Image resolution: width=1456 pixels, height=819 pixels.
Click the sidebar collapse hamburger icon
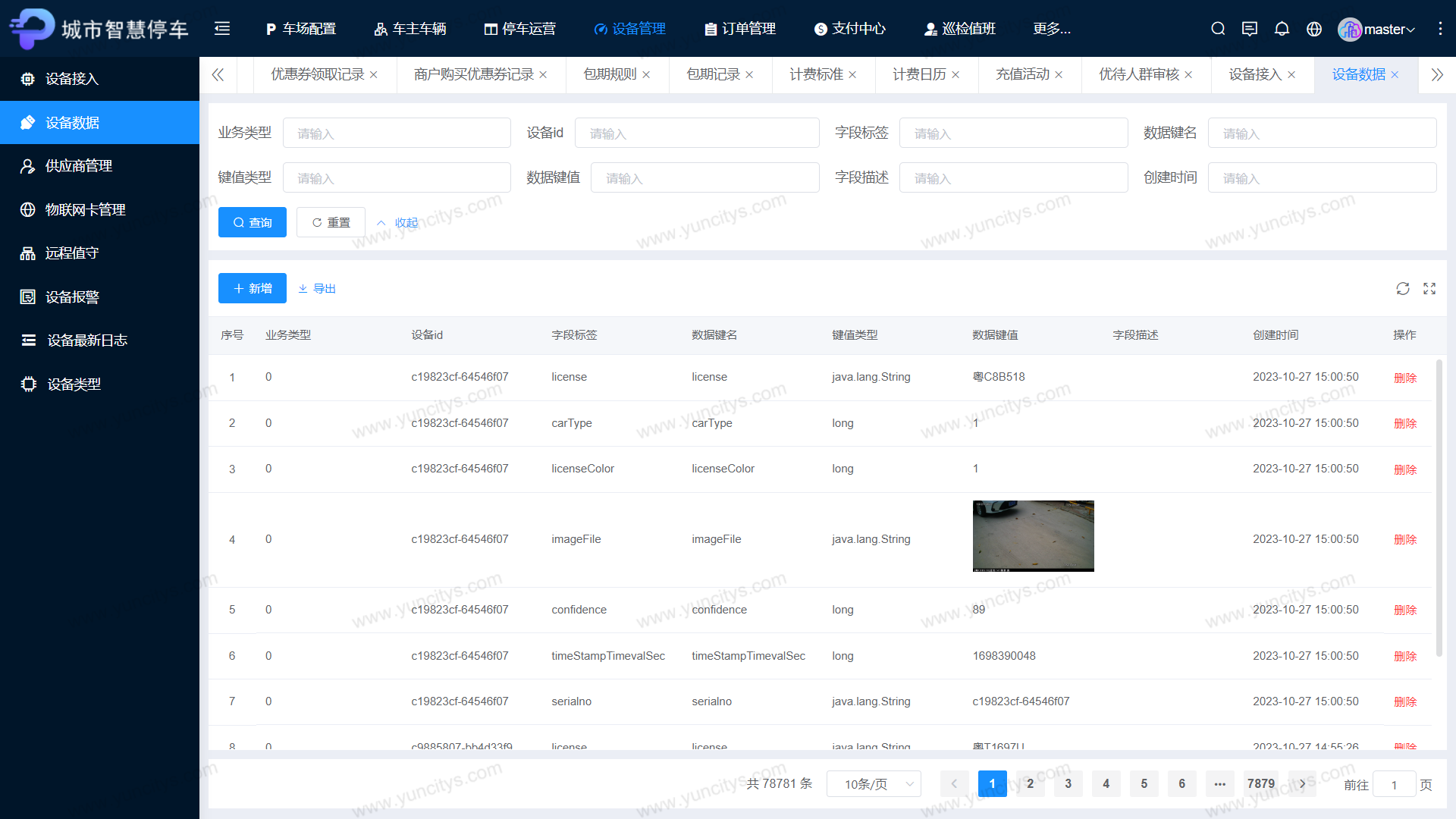click(222, 29)
